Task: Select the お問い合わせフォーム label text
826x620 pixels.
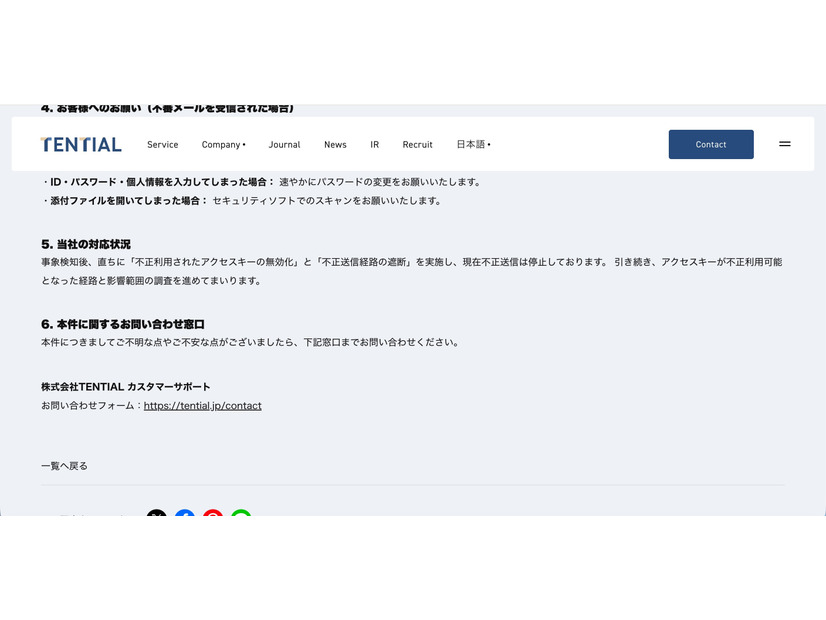Action: point(92,406)
